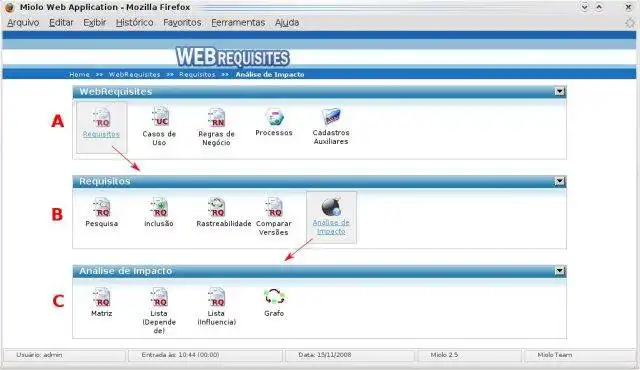
Task: Open Casos de Uso icon
Action: pyautogui.click(x=160, y=117)
